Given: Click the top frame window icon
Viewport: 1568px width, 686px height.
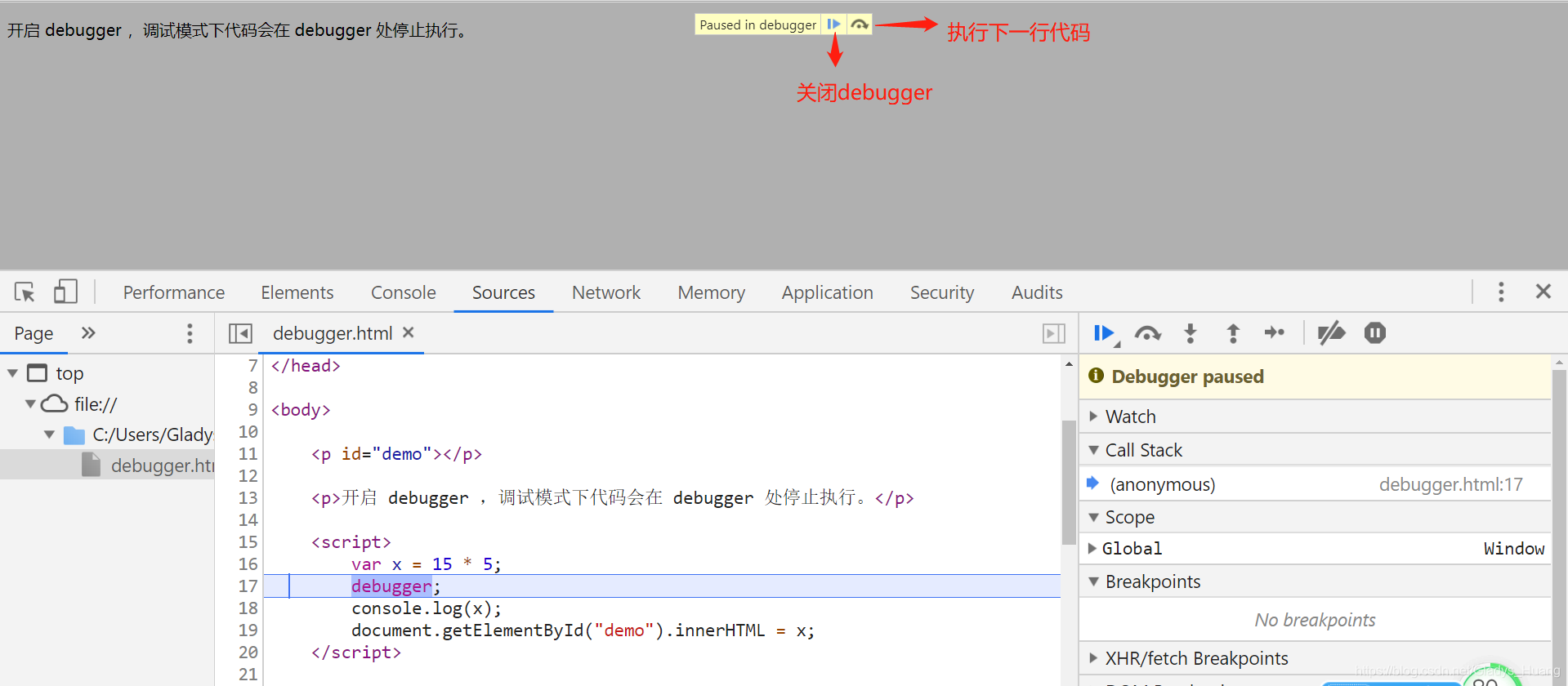Looking at the screenshot, I should tap(38, 373).
